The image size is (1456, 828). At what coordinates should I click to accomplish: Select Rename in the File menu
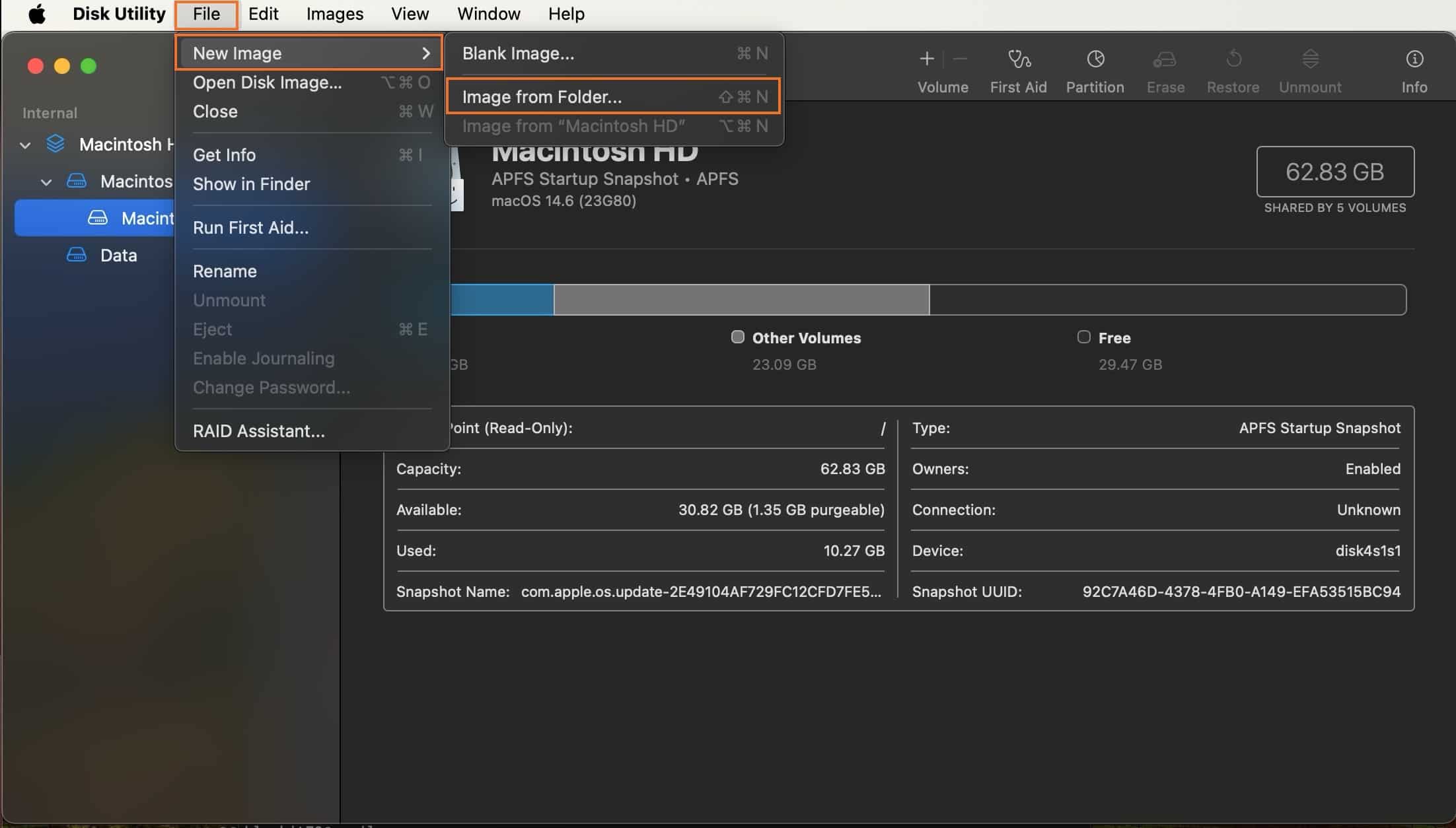point(312,271)
